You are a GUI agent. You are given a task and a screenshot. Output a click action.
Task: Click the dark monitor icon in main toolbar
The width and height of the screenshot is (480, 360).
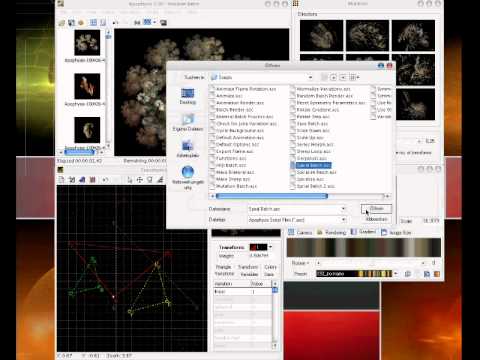(x=163, y=23)
